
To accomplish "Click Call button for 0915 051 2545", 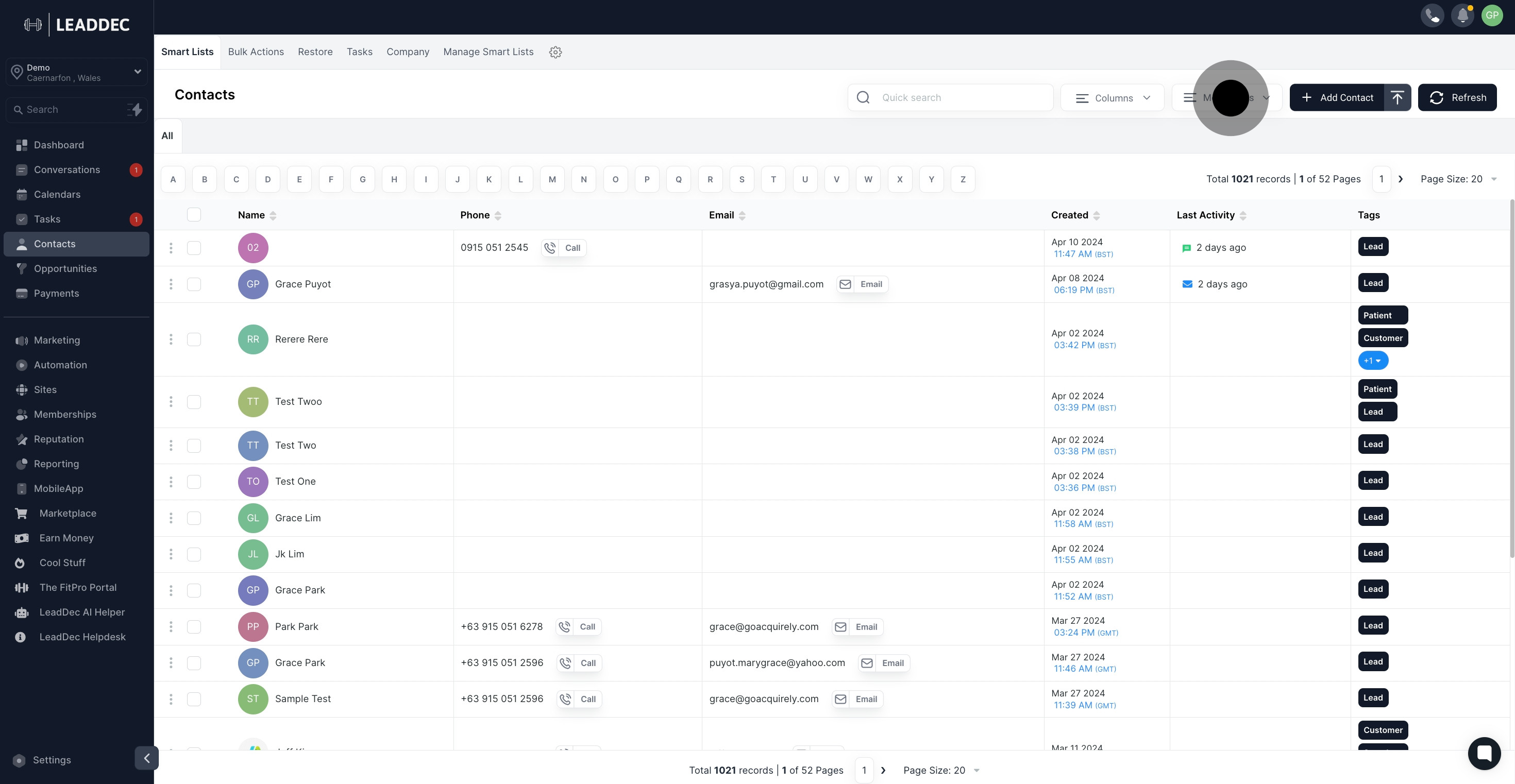I will [564, 248].
